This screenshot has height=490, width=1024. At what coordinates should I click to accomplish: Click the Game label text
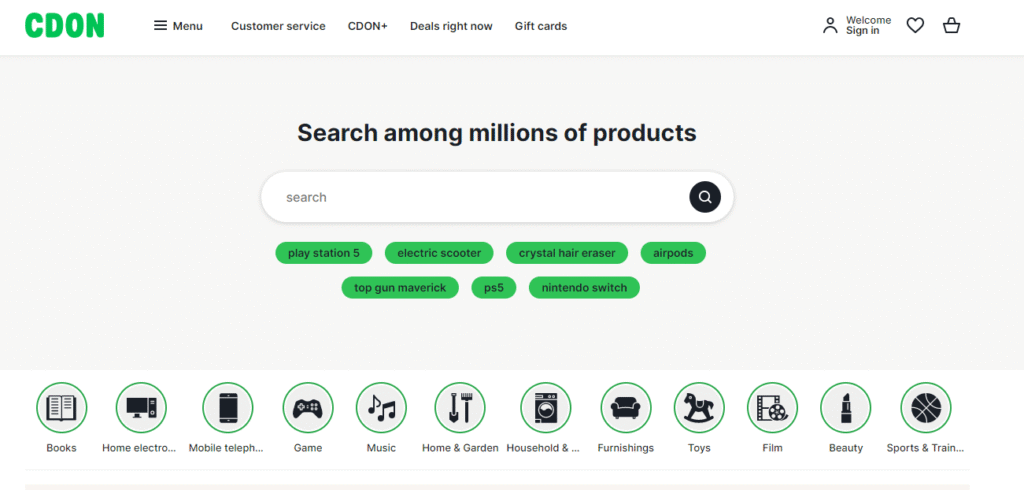click(x=308, y=448)
